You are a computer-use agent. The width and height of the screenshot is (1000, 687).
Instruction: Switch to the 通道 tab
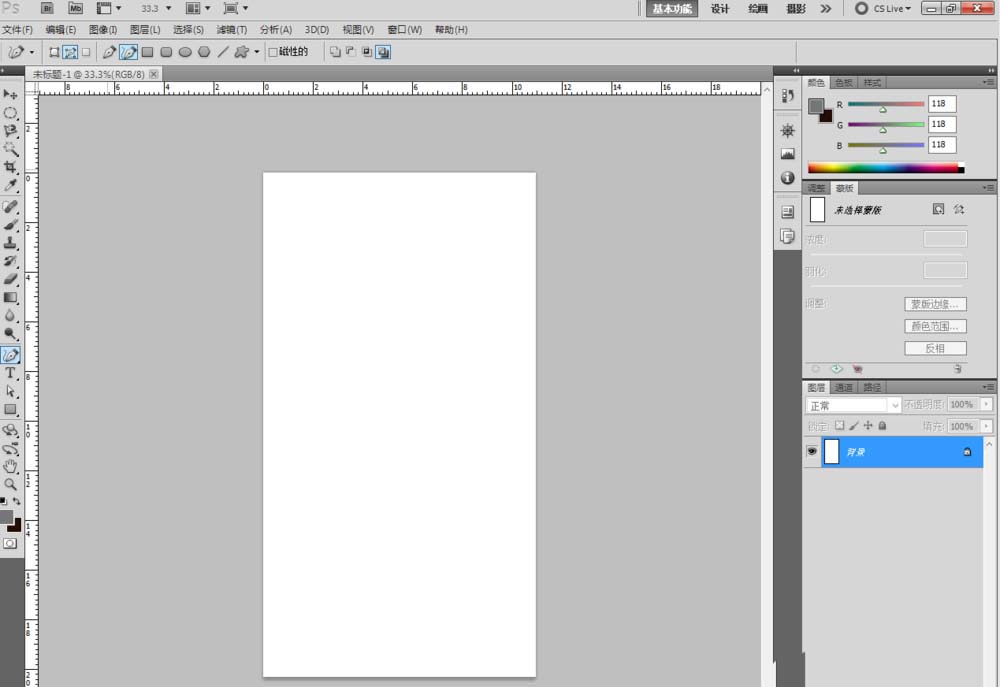pyautogui.click(x=843, y=387)
